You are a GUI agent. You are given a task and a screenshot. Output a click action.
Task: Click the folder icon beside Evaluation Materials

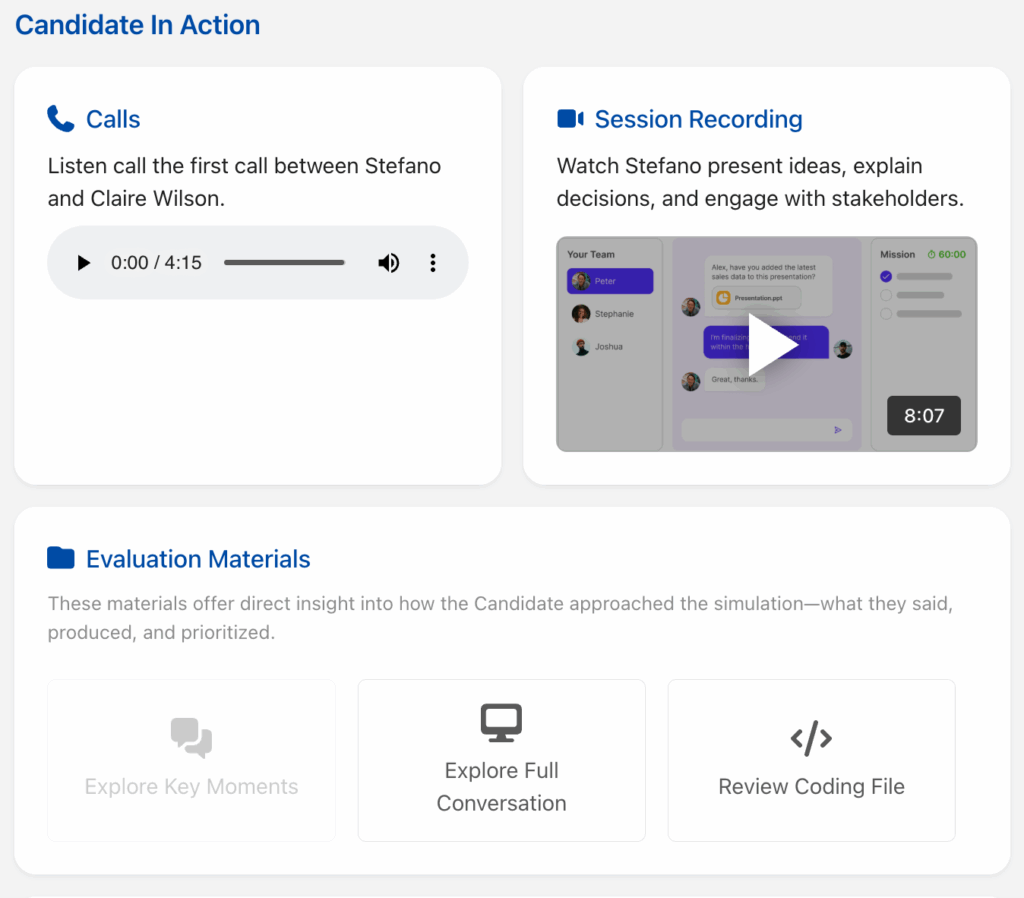[61, 558]
